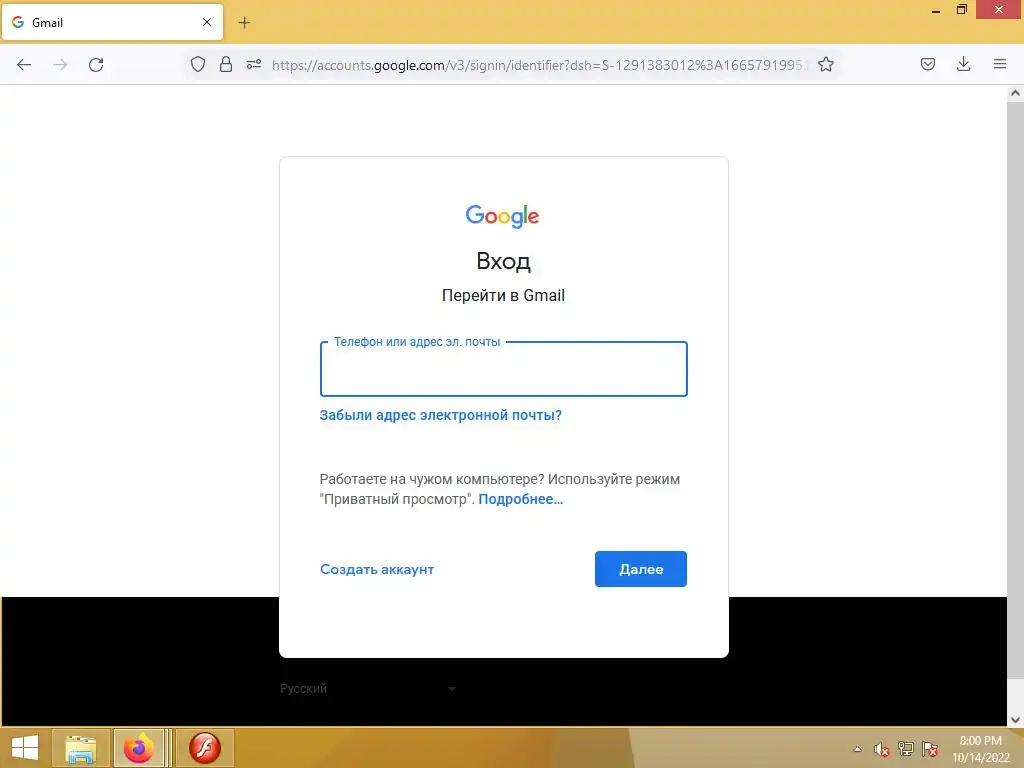Expand the 'Русский' language dropdown
The height and width of the screenshot is (768, 1024).
coord(368,689)
